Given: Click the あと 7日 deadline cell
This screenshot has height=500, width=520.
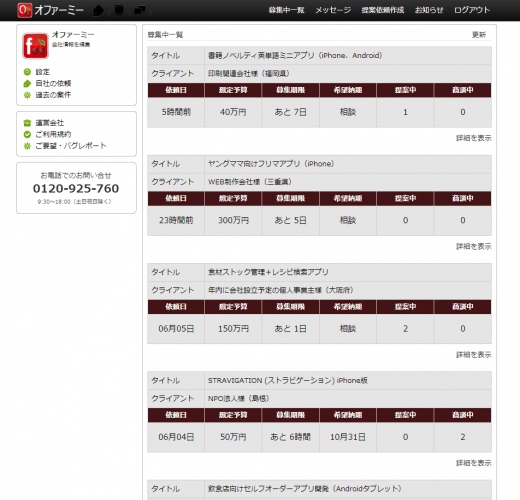Looking at the screenshot, I should click(290, 112).
